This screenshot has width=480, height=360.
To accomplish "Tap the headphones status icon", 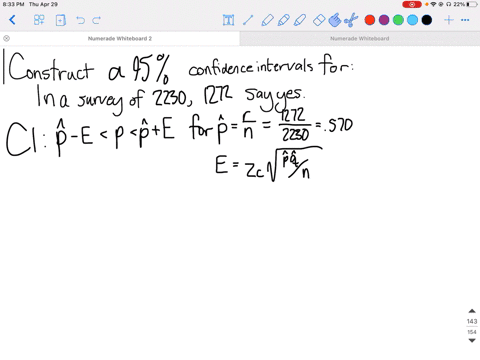I will click(449, 4).
